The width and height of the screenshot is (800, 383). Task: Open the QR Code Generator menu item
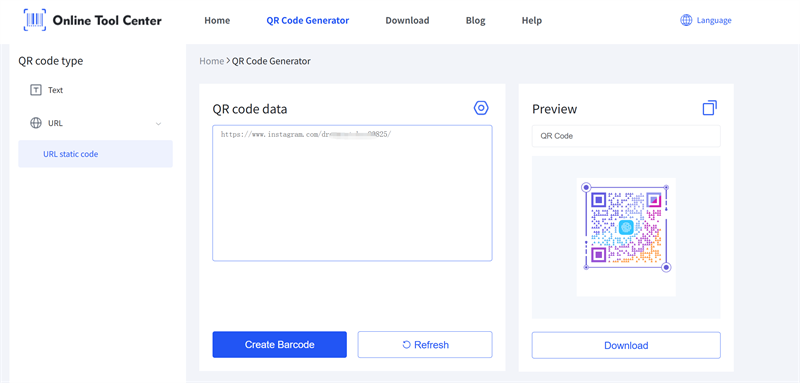(308, 21)
